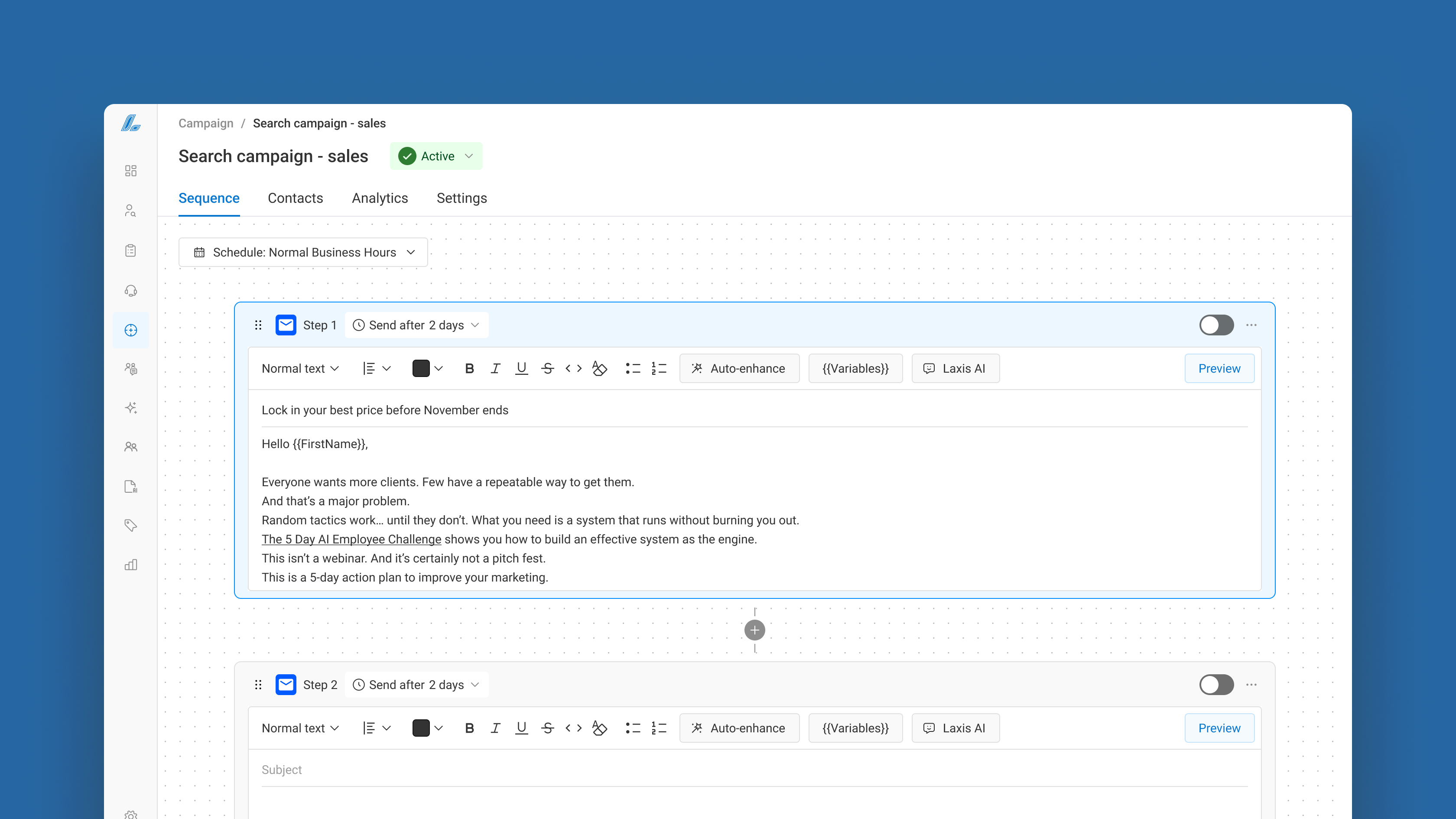
Task: Toggle Step 1 enable switch
Action: [1216, 325]
